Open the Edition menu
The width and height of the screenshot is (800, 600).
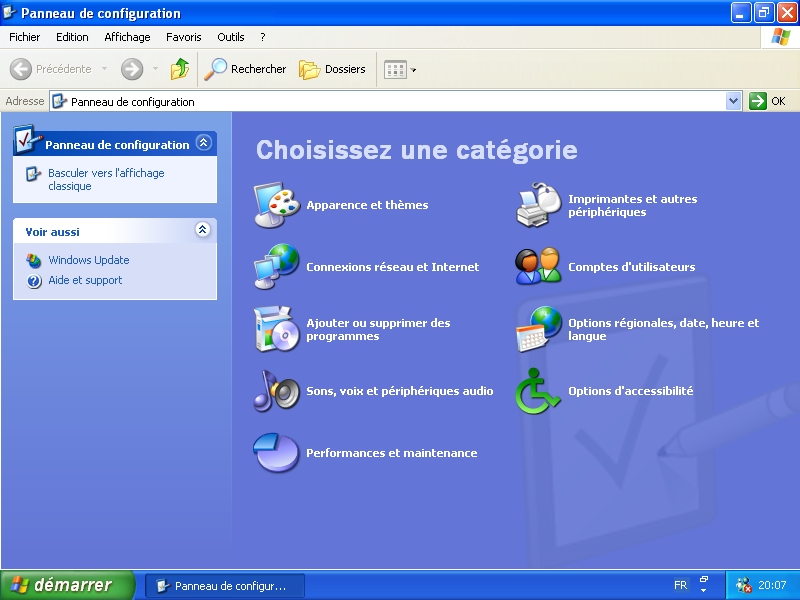tap(72, 37)
